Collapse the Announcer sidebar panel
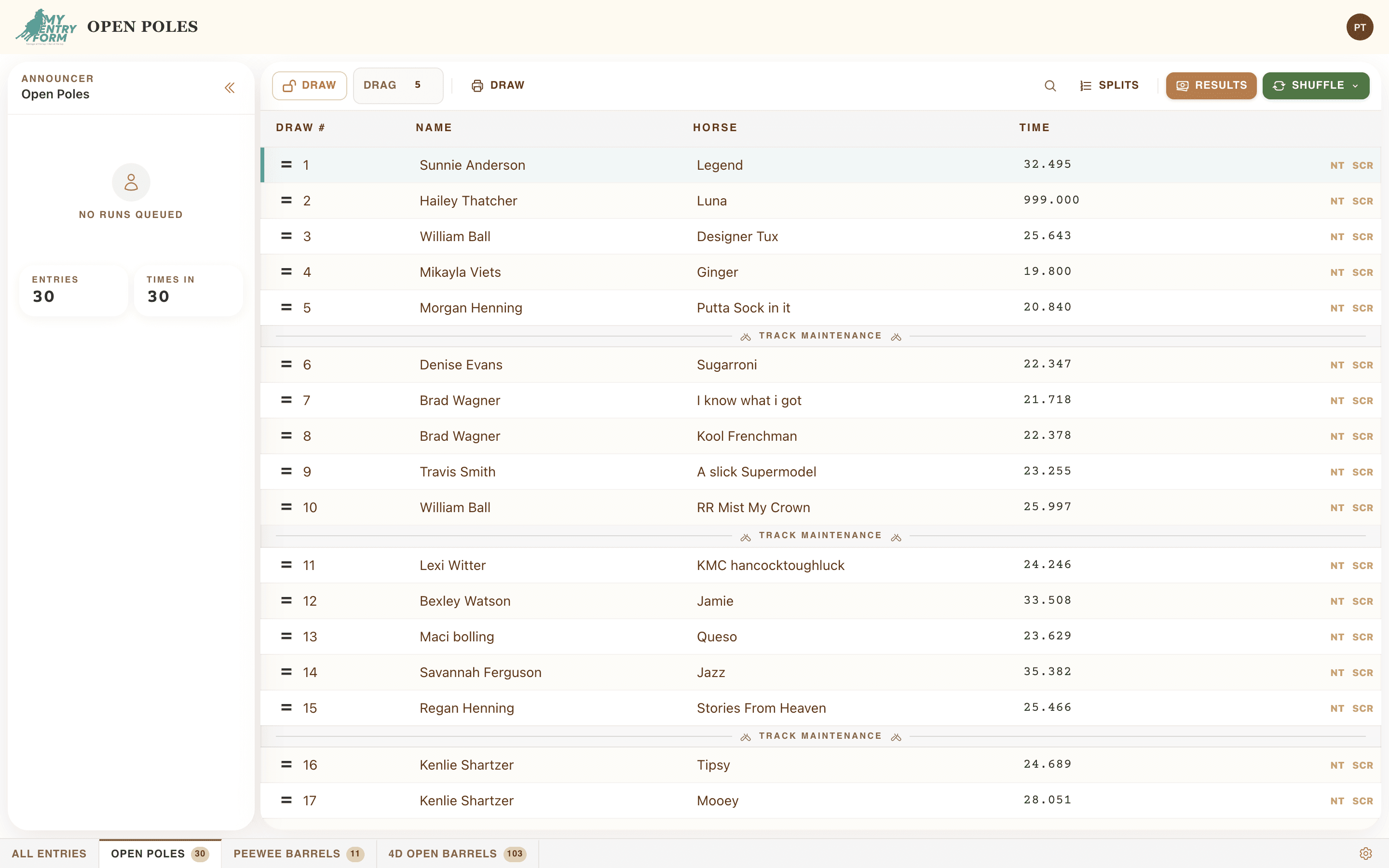This screenshot has width=1389, height=868. point(230,88)
